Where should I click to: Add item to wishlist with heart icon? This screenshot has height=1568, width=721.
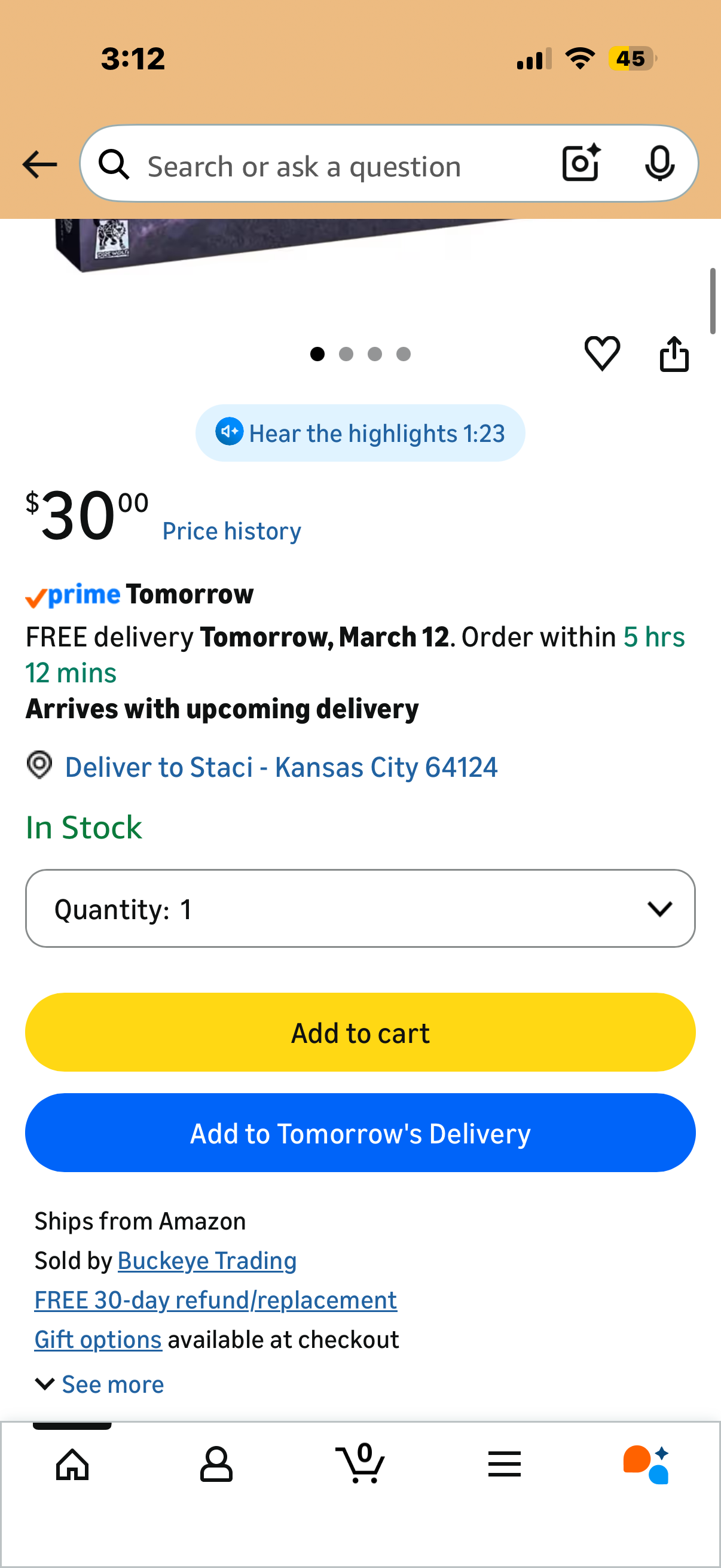[x=602, y=353]
